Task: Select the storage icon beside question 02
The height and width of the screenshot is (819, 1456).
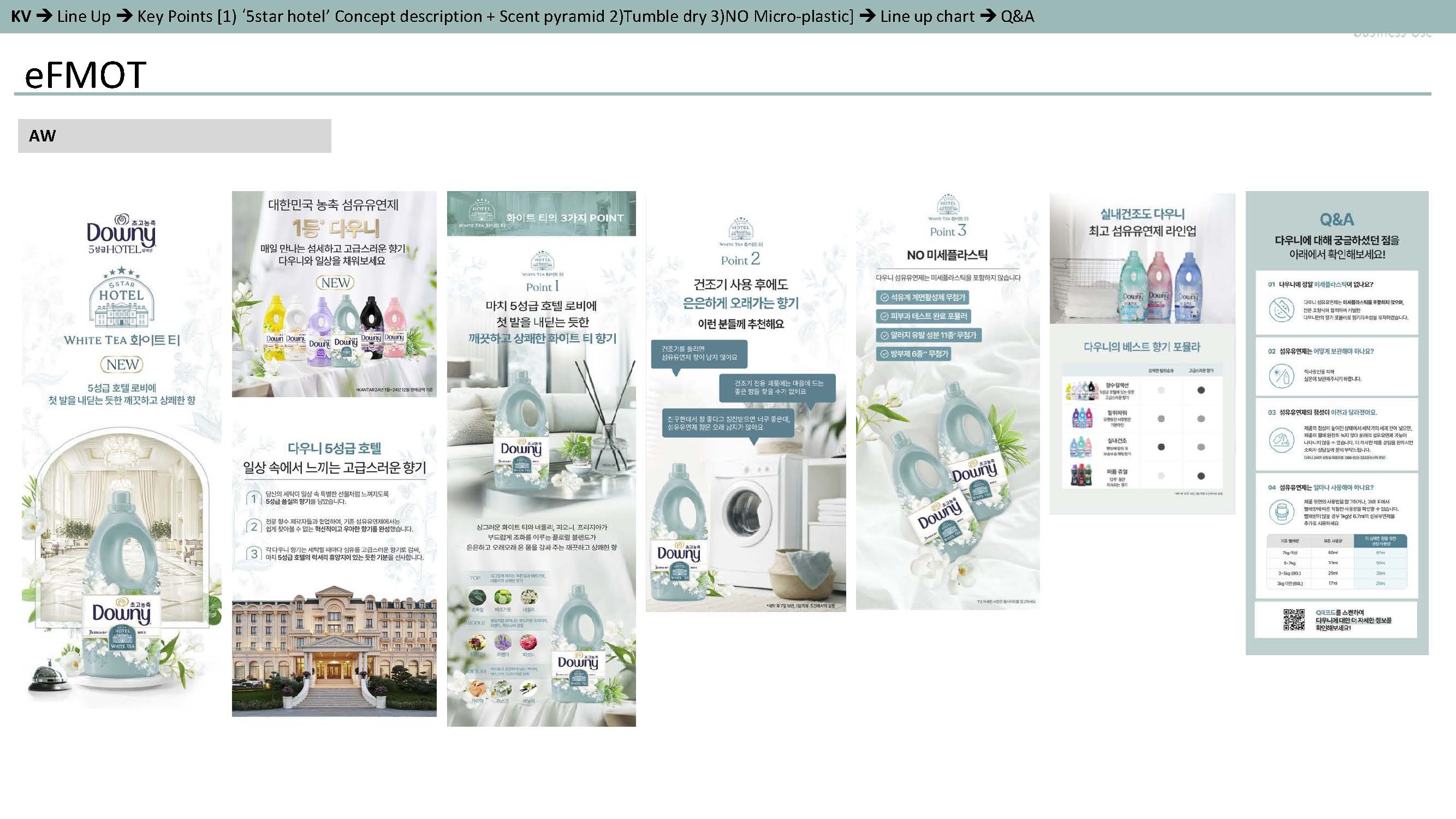Action: click(x=1281, y=376)
